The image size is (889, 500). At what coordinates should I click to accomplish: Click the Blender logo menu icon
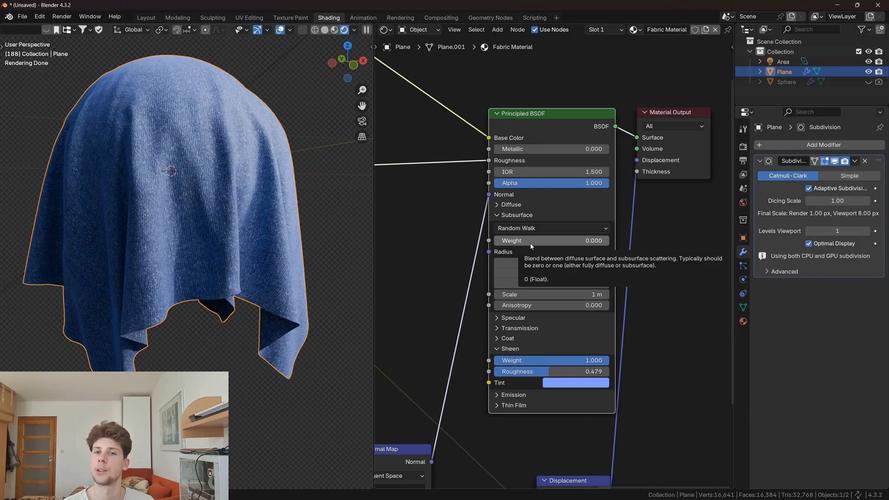(9, 16)
